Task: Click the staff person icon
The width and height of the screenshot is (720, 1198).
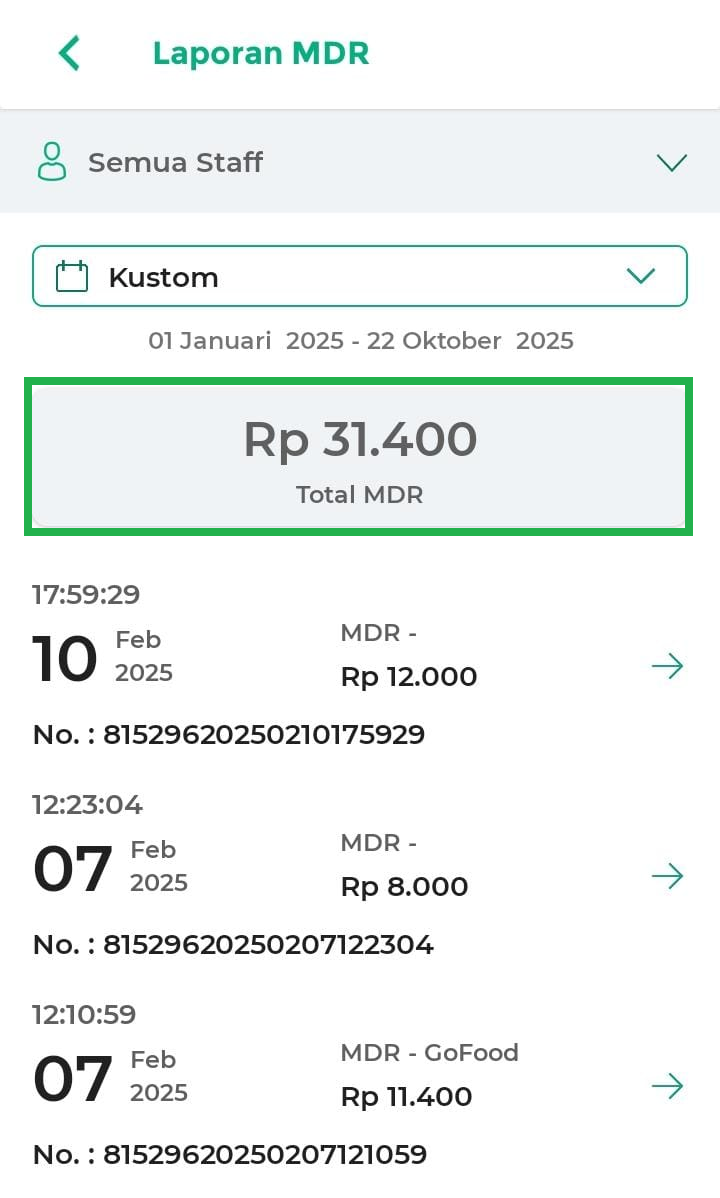Action: coord(52,162)
